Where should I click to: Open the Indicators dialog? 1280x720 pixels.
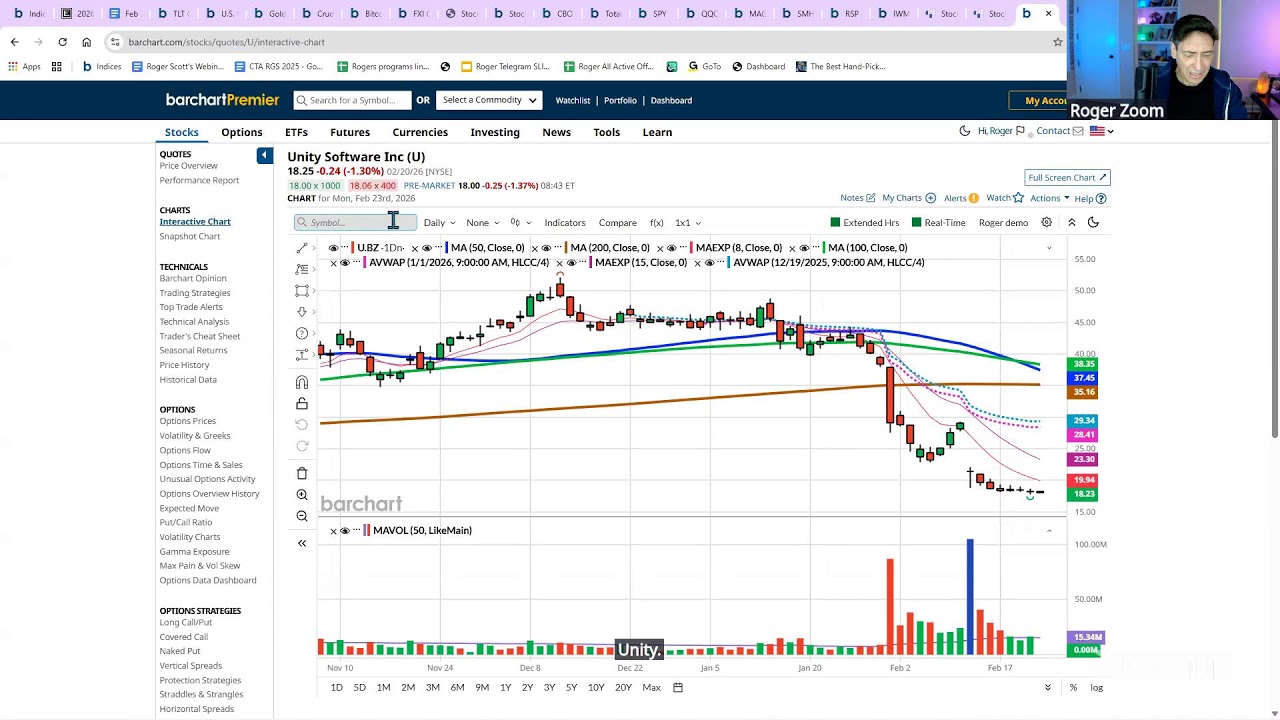click(x=565, y=222)
